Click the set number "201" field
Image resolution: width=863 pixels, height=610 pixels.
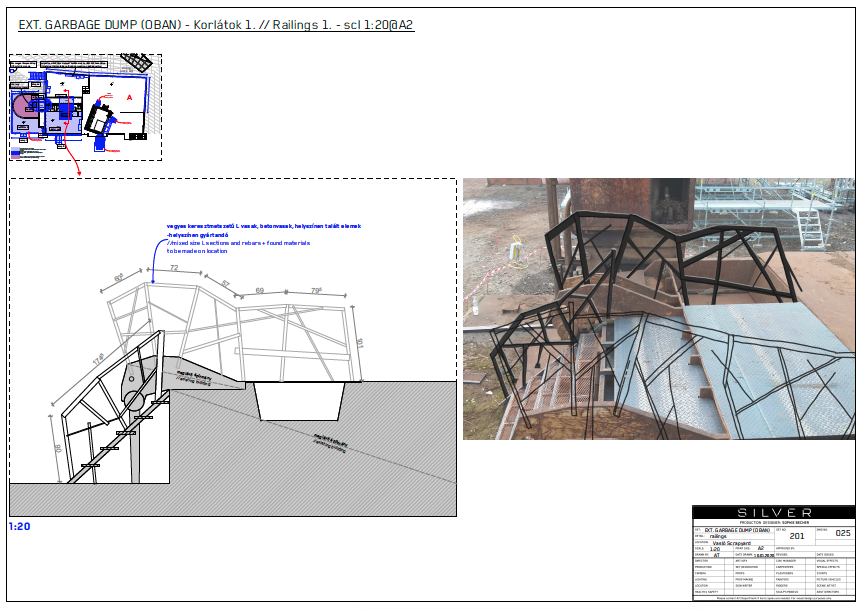pyautogui.click(x=797, y=536)
